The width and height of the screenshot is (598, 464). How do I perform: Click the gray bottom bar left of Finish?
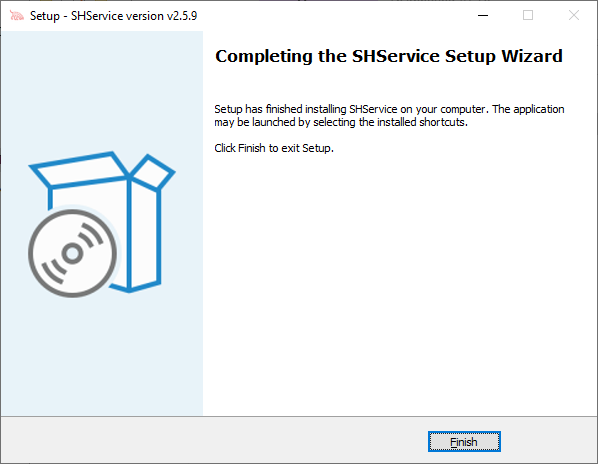coord(214,440)
